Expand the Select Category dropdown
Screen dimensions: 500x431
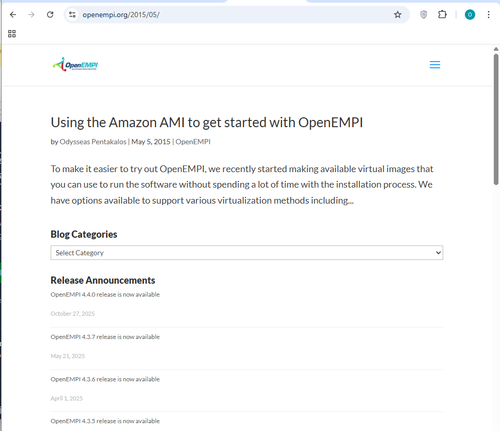pyautogui.click(x=247, y=253)
